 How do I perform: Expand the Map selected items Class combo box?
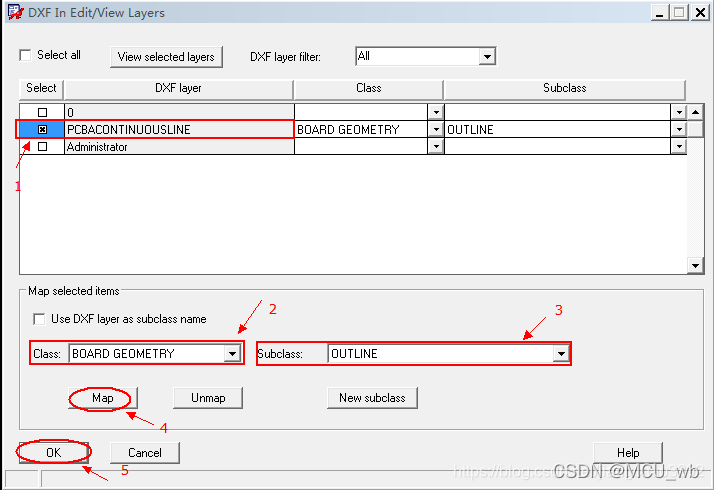click(x=232, y=353)
